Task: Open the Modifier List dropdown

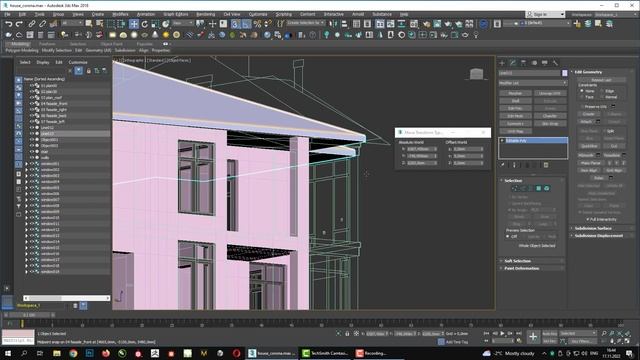Action: click(533, 83)
